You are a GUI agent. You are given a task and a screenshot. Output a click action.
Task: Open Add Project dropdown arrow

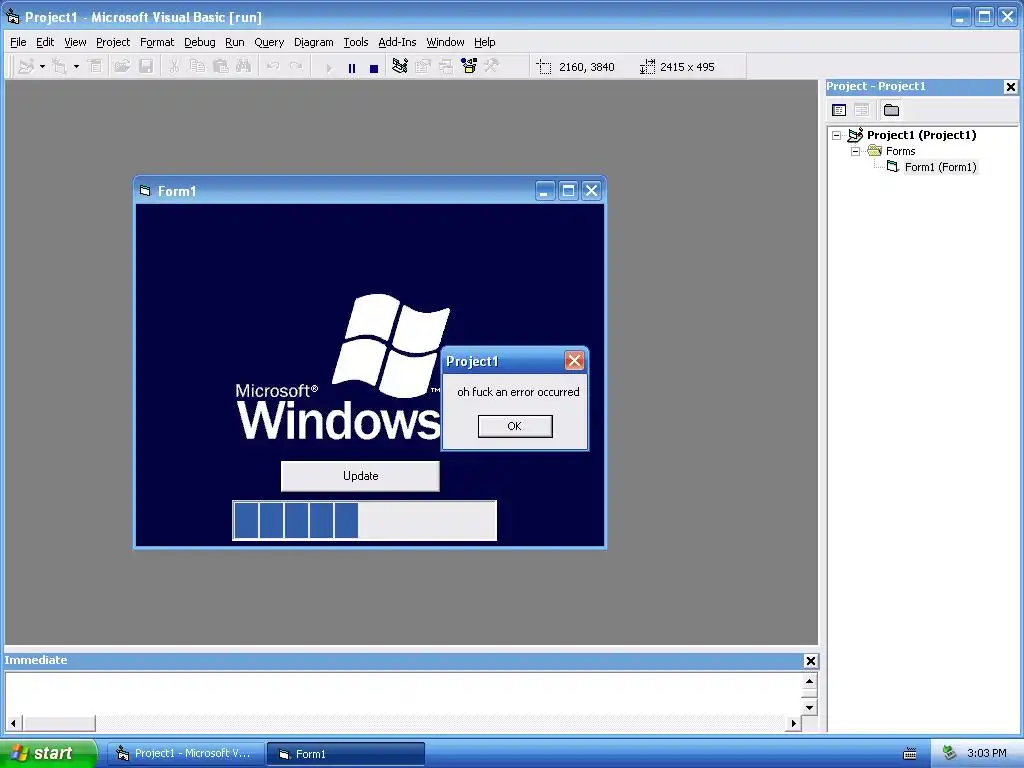point(42,67)
